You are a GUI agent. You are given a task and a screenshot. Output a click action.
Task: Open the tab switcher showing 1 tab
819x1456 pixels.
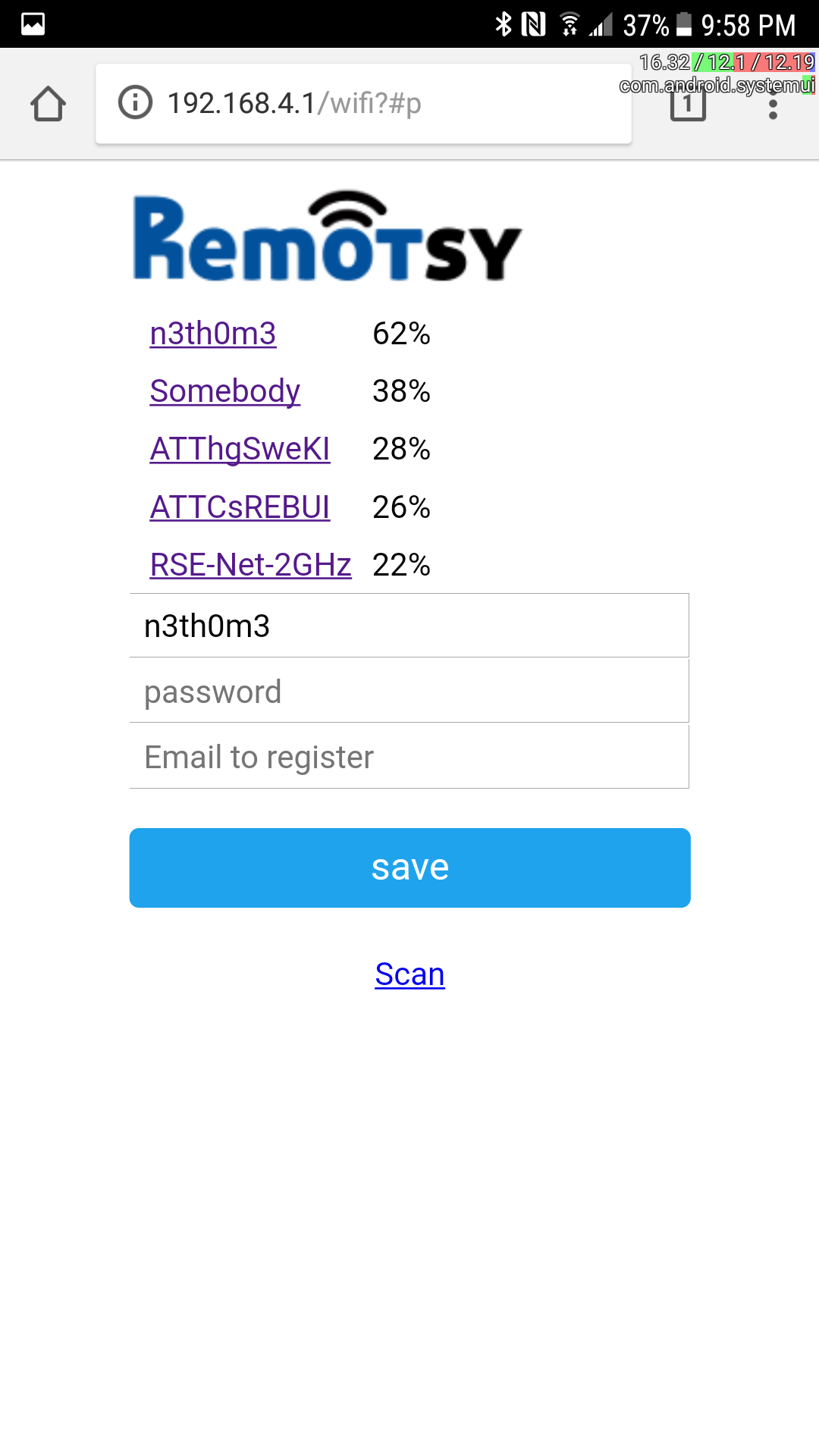coord(688,104)
